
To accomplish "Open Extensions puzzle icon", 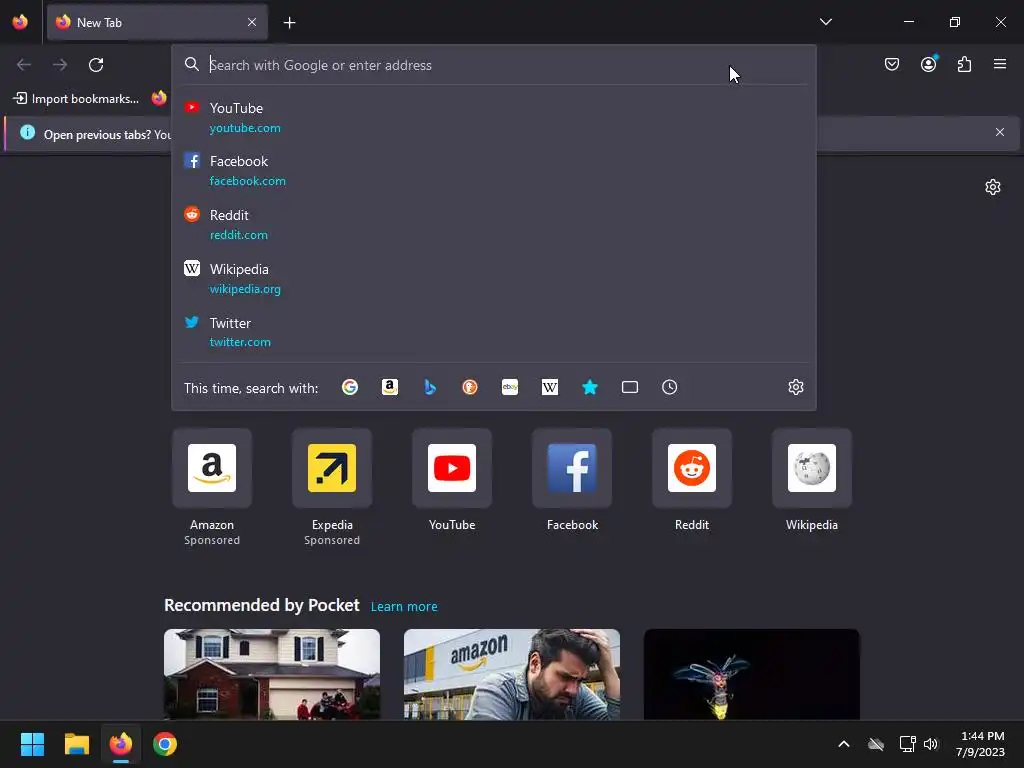I will point(965,64).
